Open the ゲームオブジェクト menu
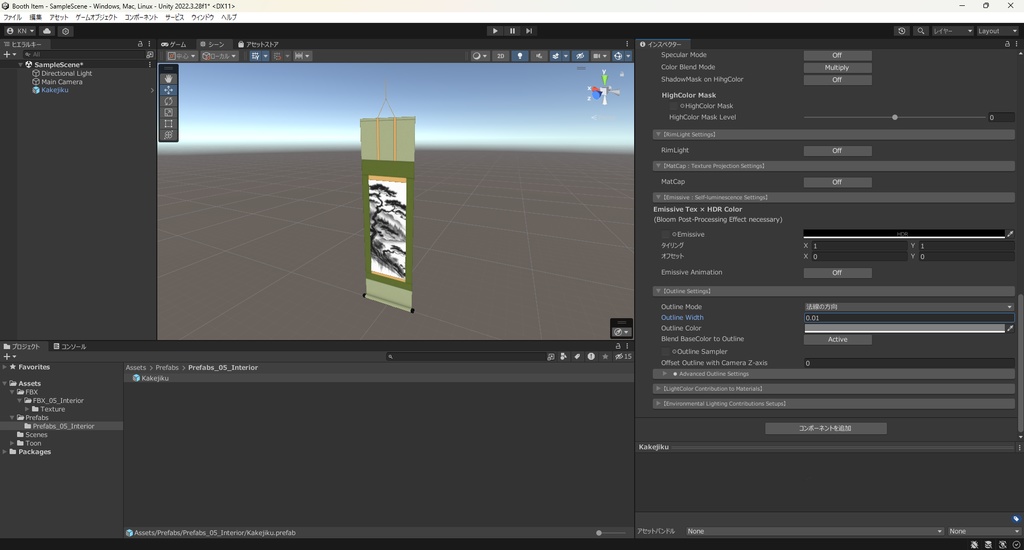Viewport: 1024px width, 550px height. [96, 18]
